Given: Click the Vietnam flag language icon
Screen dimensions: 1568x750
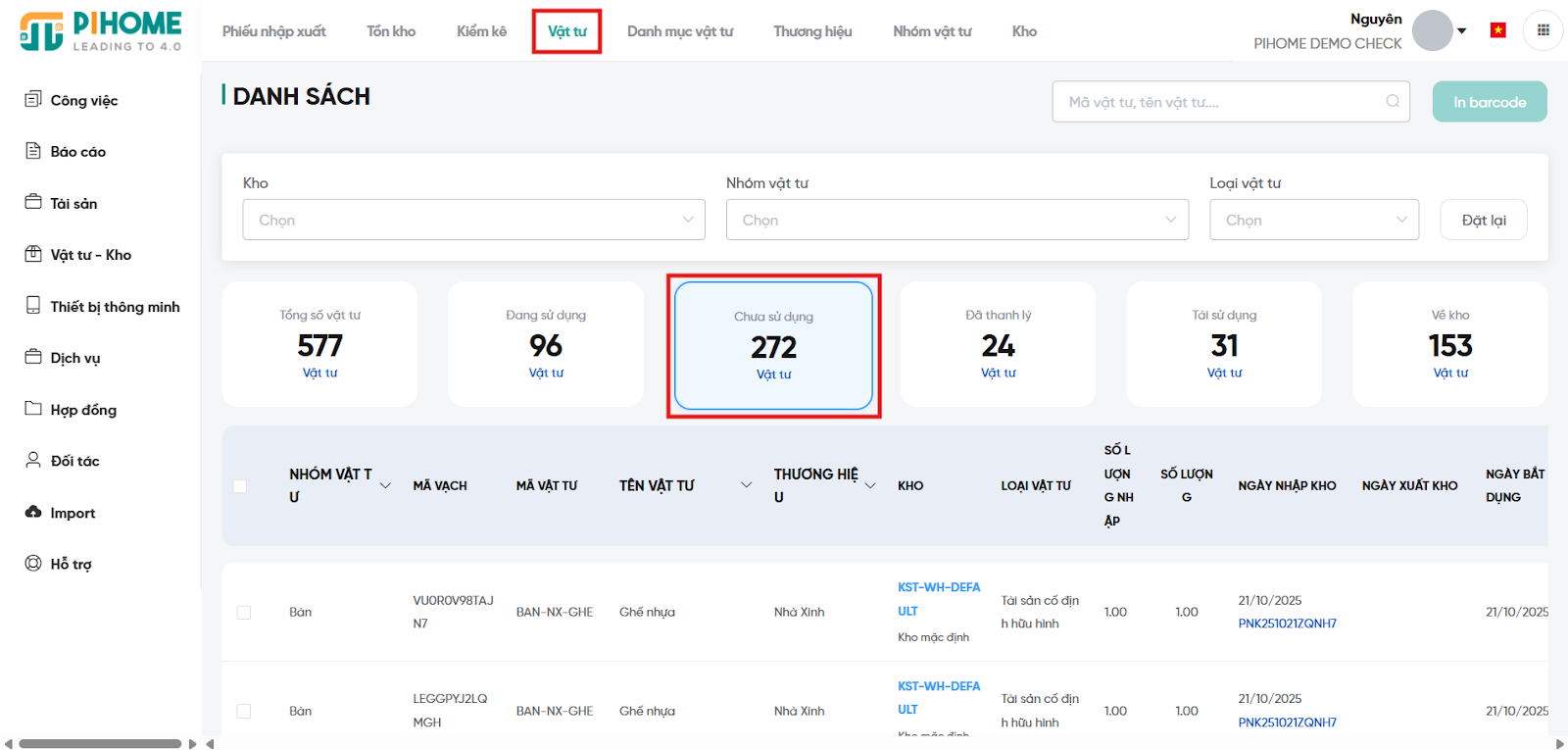Looking at the screenshot, I should pyautogui.click(x=1497, y=30).
